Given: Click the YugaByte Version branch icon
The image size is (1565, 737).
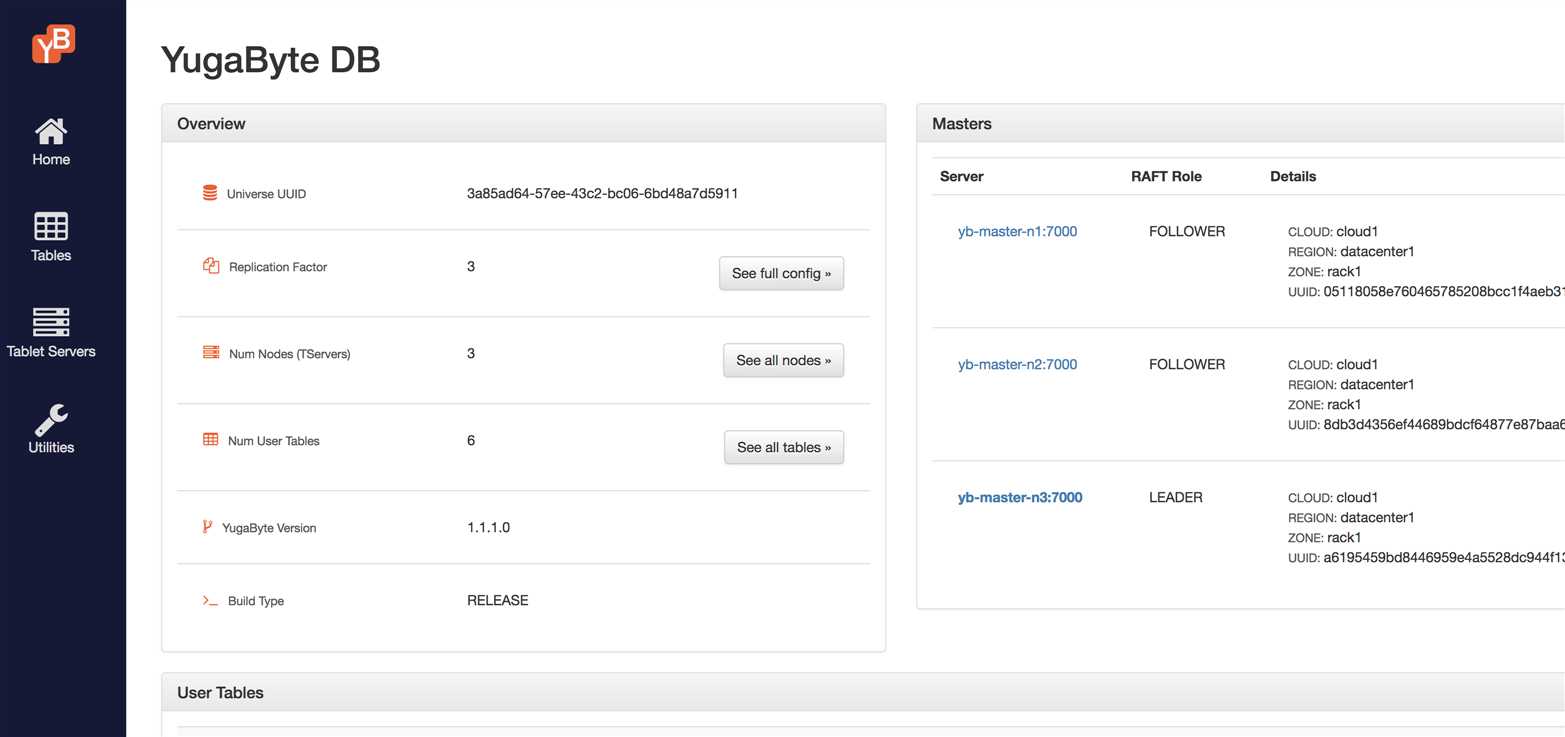Looking at the screenshot, I should (x=207, y=526).
